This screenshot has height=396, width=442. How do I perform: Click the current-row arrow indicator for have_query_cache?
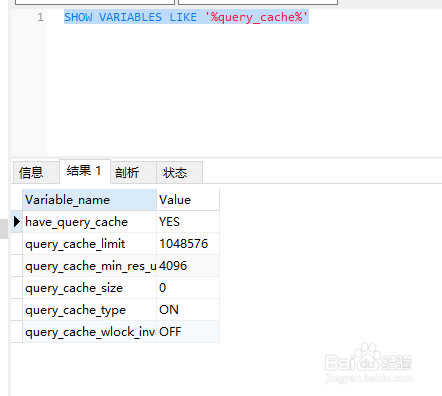click(x=17, y=222)
